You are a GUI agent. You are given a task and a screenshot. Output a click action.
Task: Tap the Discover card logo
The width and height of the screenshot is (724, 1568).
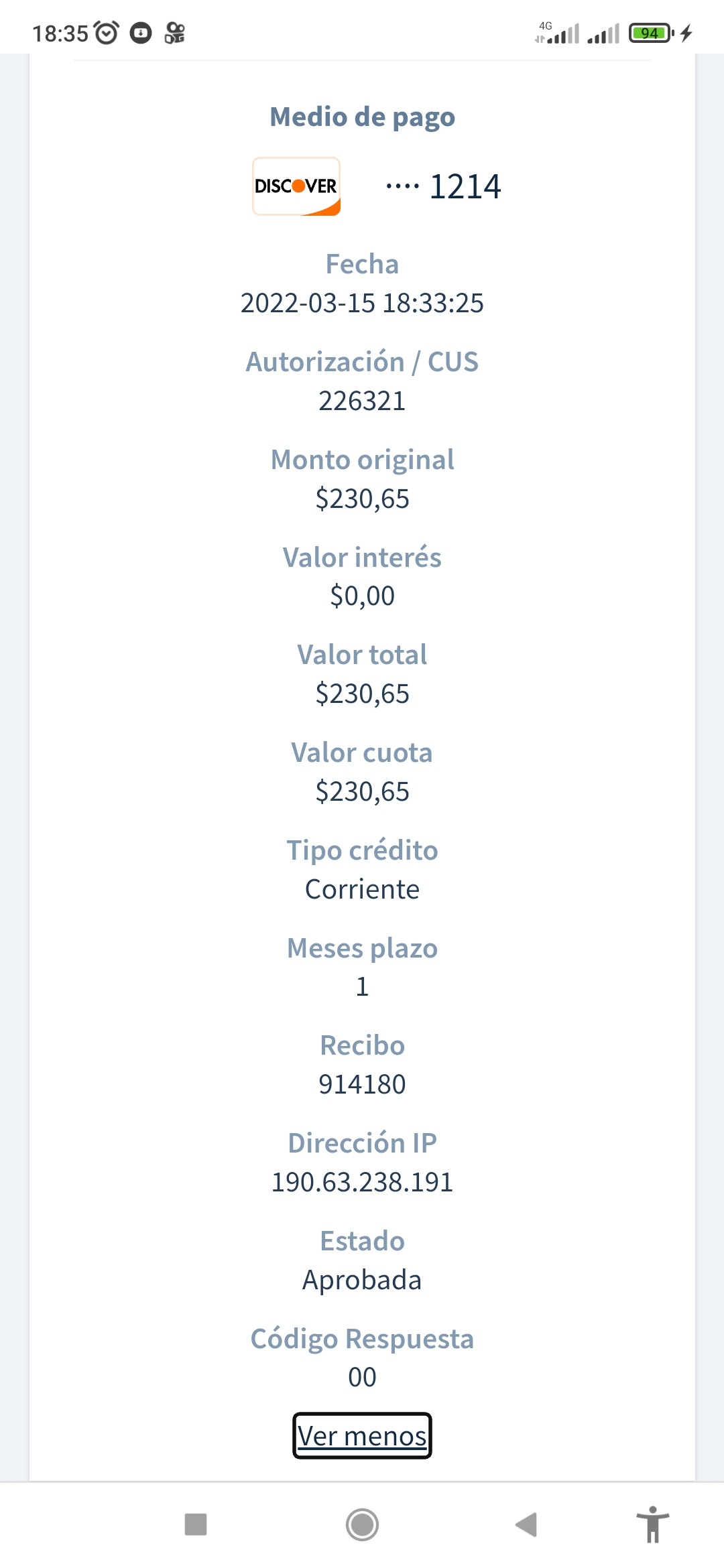(296, 186)
